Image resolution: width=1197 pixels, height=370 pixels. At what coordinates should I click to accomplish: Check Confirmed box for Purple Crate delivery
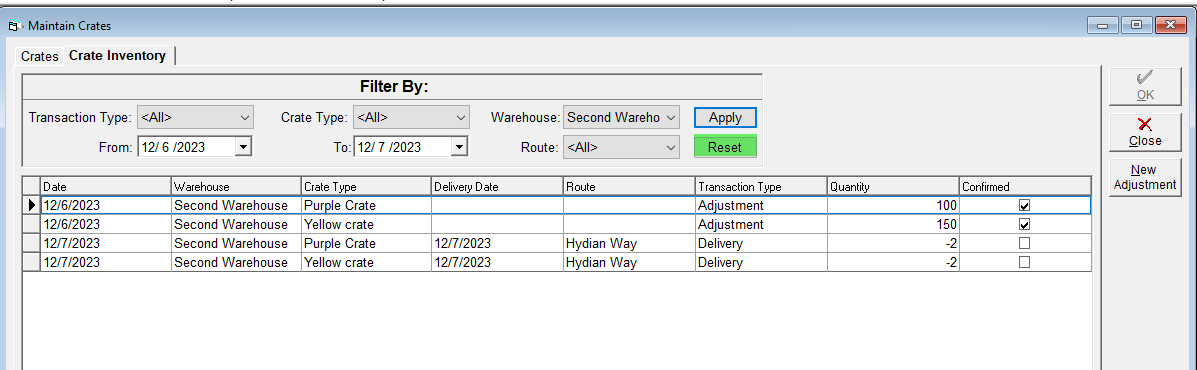coord(1024,243)
